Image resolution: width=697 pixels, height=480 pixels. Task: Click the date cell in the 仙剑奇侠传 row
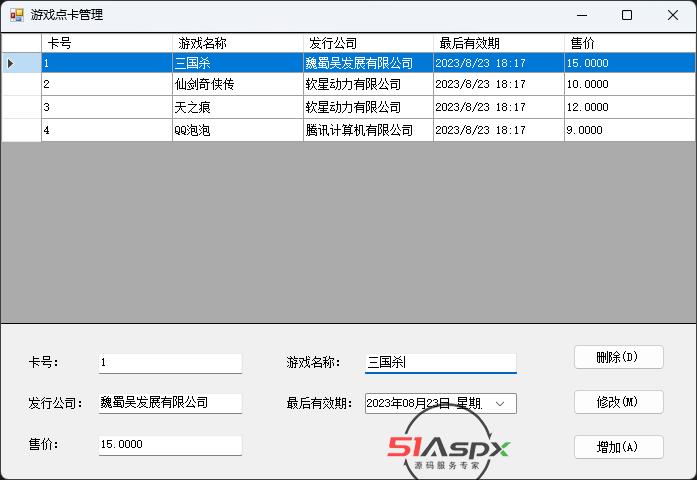point(499,84)
